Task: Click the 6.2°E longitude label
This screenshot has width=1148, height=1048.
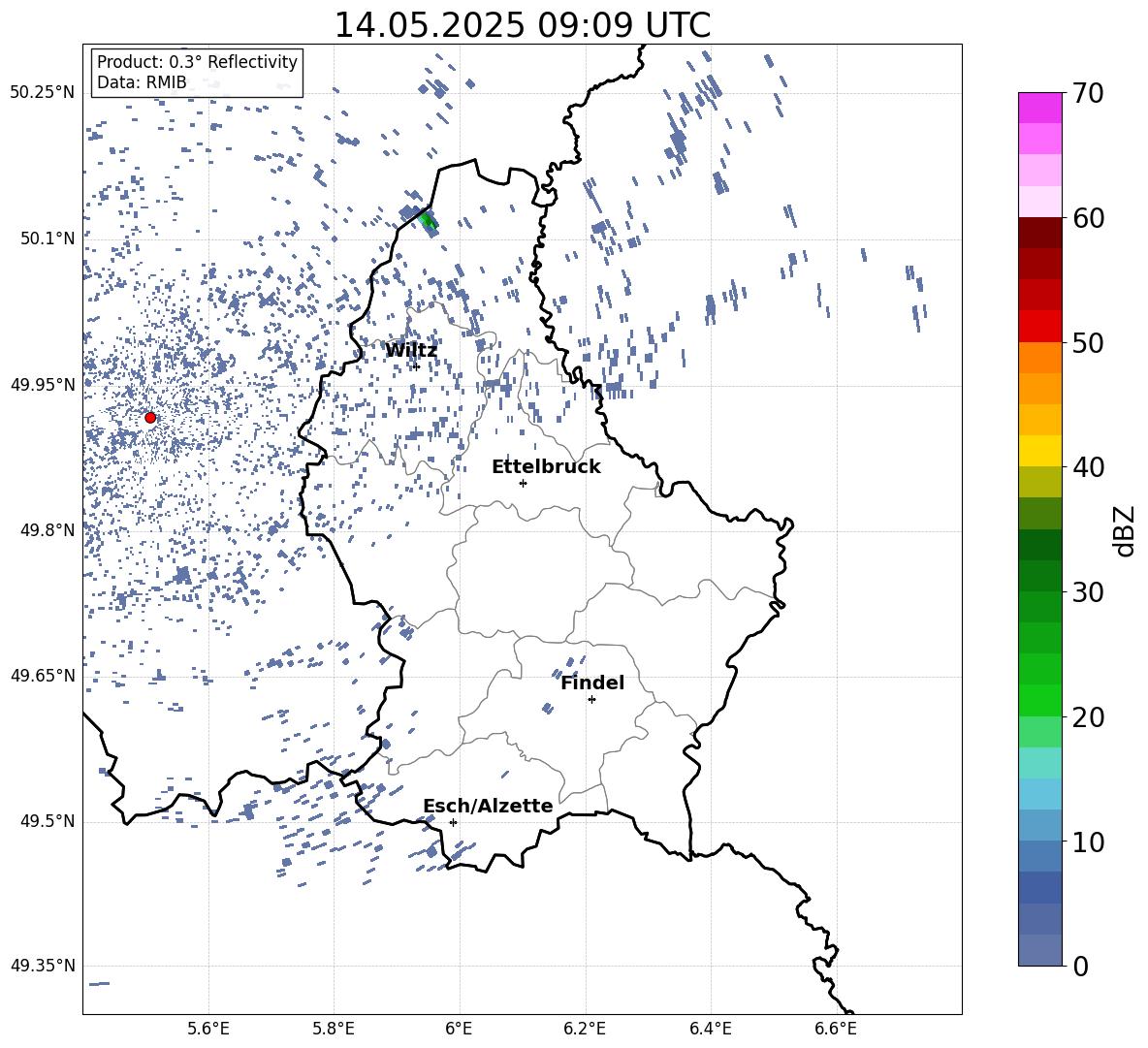Action: 585,1029
